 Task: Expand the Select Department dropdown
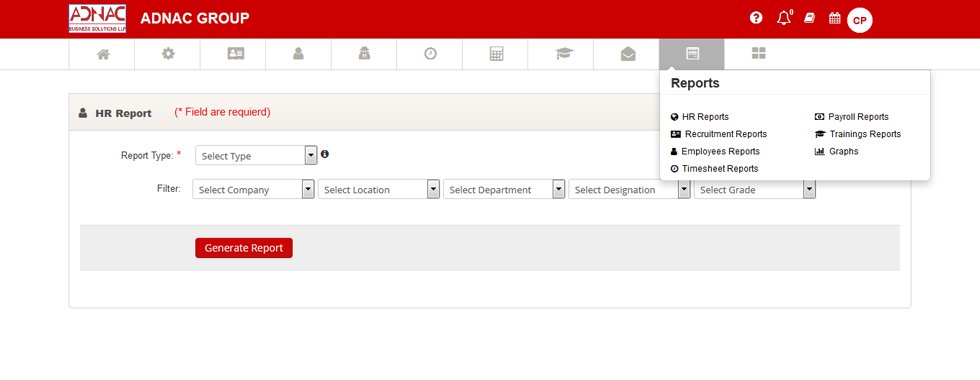click(x=504, y=189)
